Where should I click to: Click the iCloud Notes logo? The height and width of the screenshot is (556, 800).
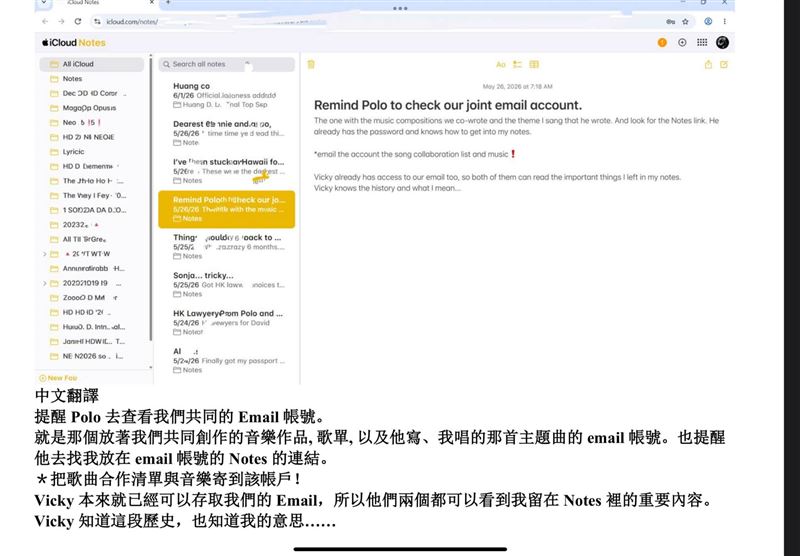[x=73, y=43]
